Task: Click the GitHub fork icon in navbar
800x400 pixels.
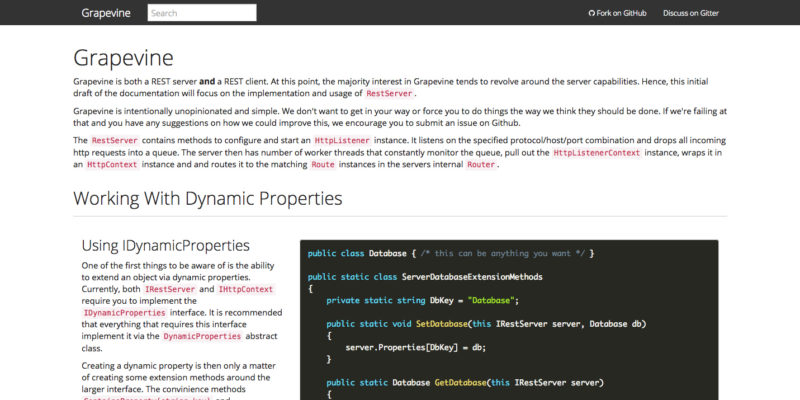Action: coord(592,13)
